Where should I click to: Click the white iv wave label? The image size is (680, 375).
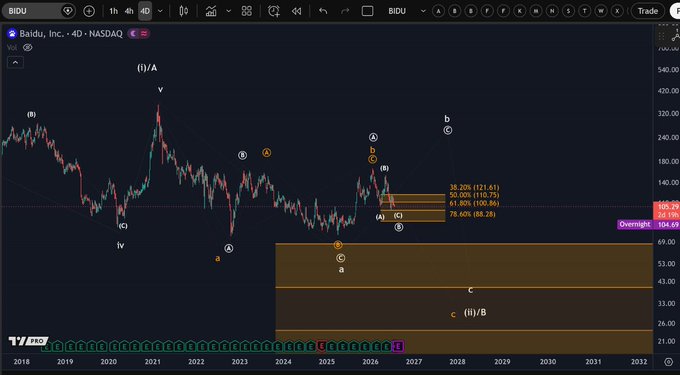click(121, 245)
